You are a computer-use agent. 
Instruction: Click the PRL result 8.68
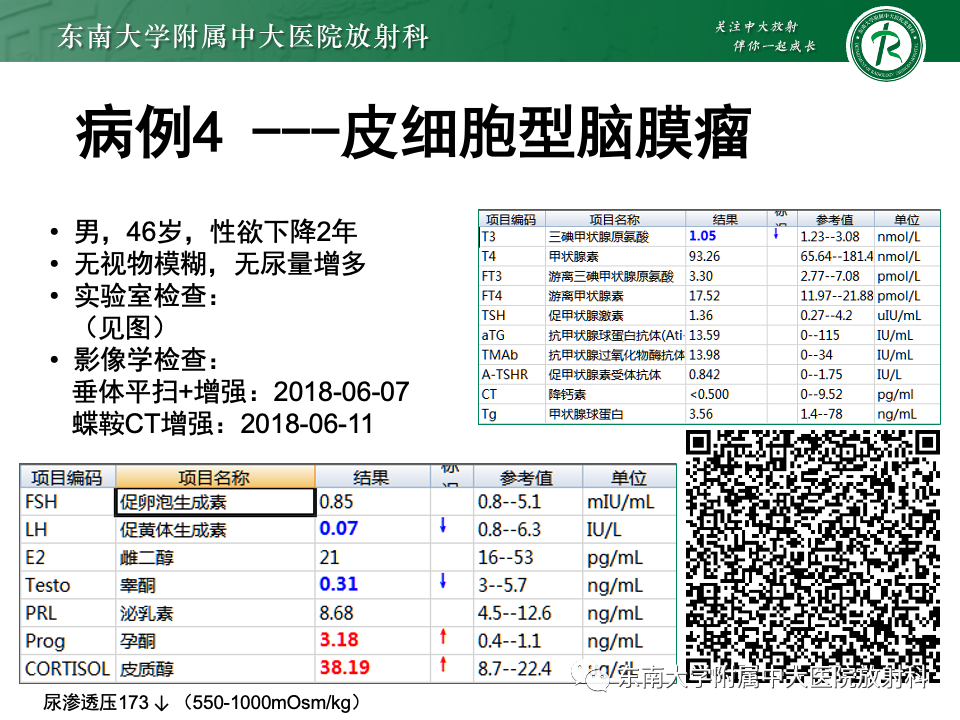[x=337, y=613]
